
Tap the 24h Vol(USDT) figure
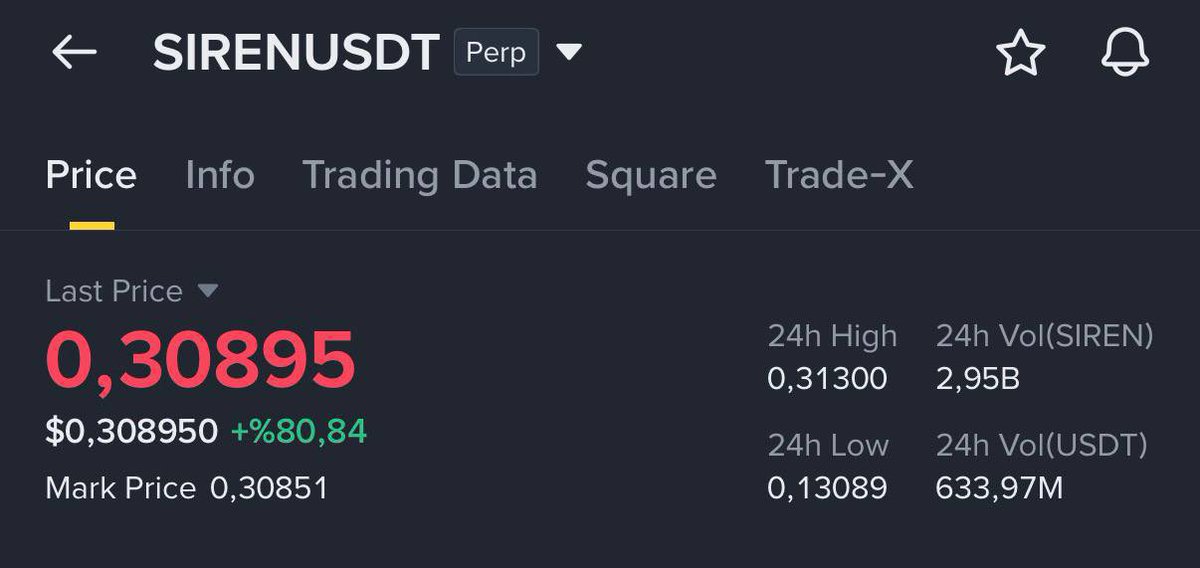click(999, 488)
